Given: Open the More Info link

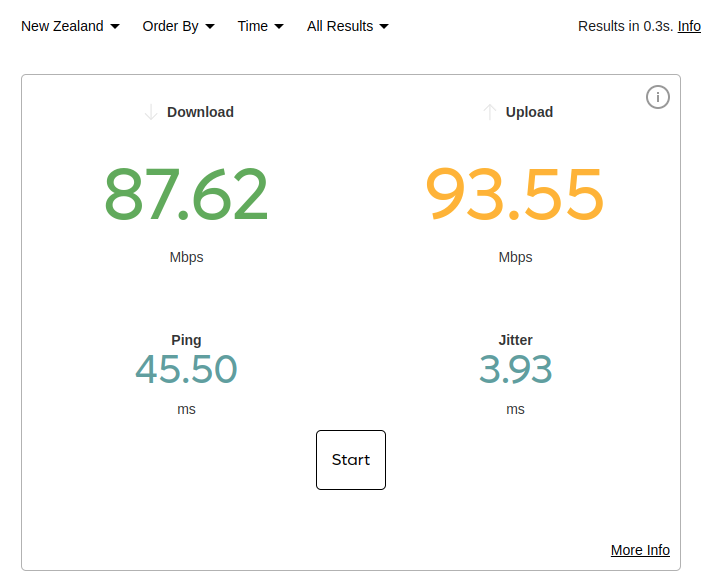Looking at the screenshot, I should click(x=640, y=550).
